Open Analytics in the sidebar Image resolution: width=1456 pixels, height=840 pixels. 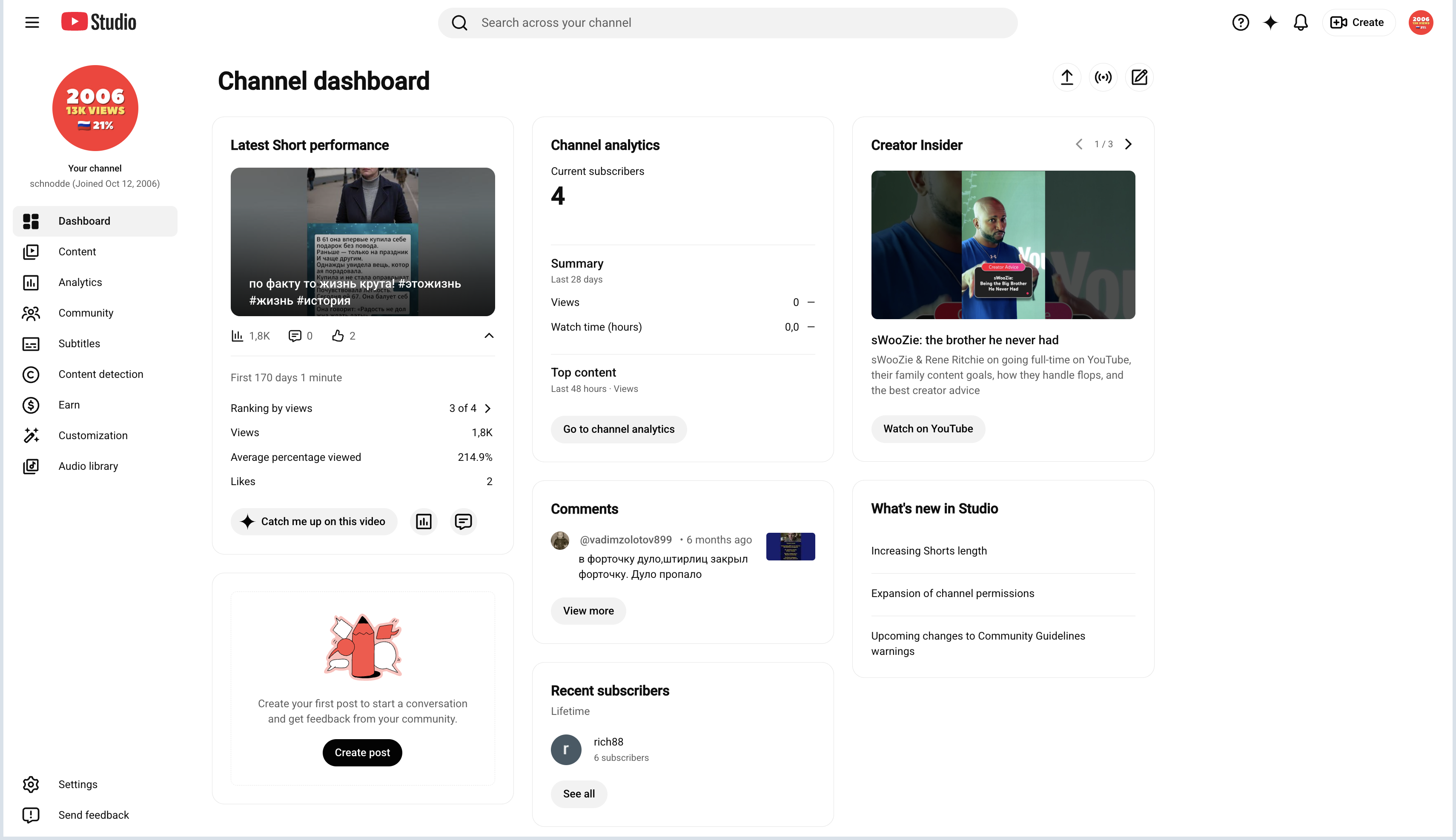(x=95, y=282)
